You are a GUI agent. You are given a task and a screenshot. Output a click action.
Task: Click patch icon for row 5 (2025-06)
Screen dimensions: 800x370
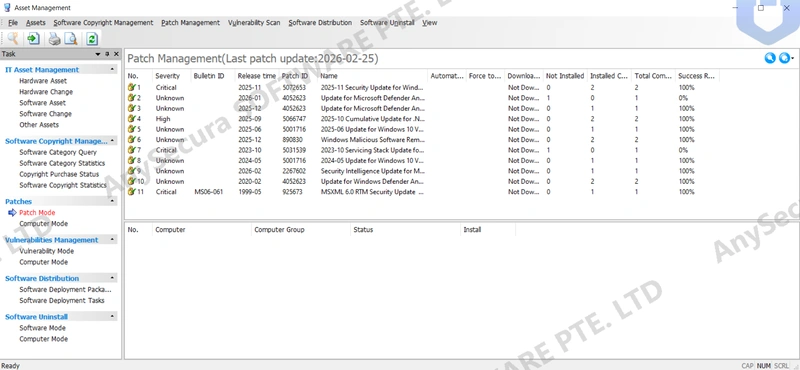(x=132, y=129)
